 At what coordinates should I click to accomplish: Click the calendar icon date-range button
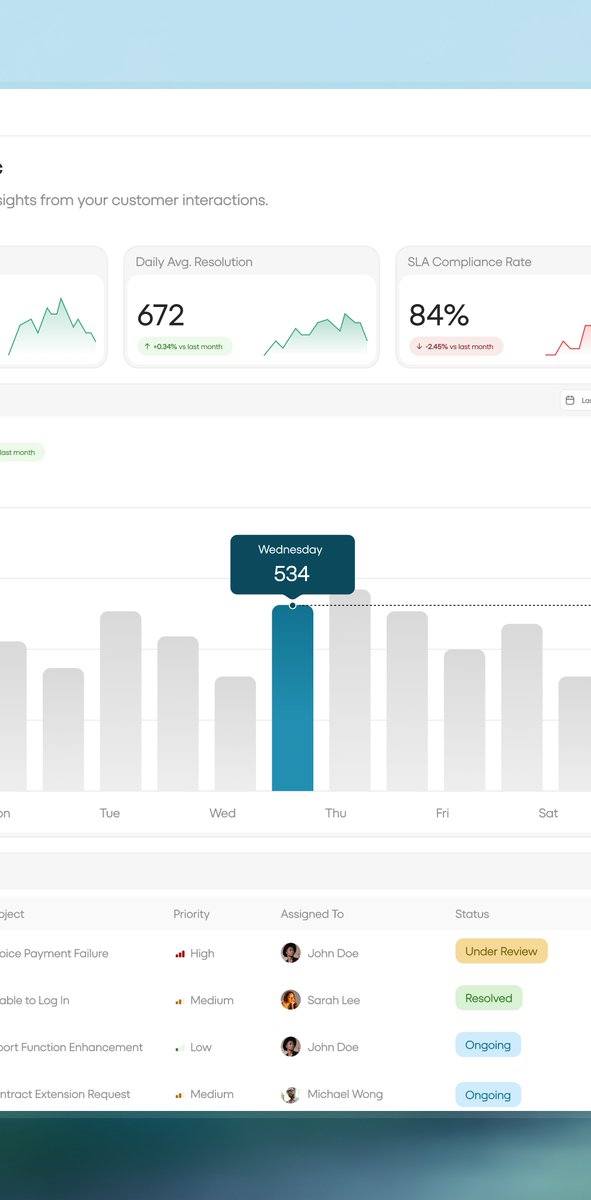click(x=576, y=400)
